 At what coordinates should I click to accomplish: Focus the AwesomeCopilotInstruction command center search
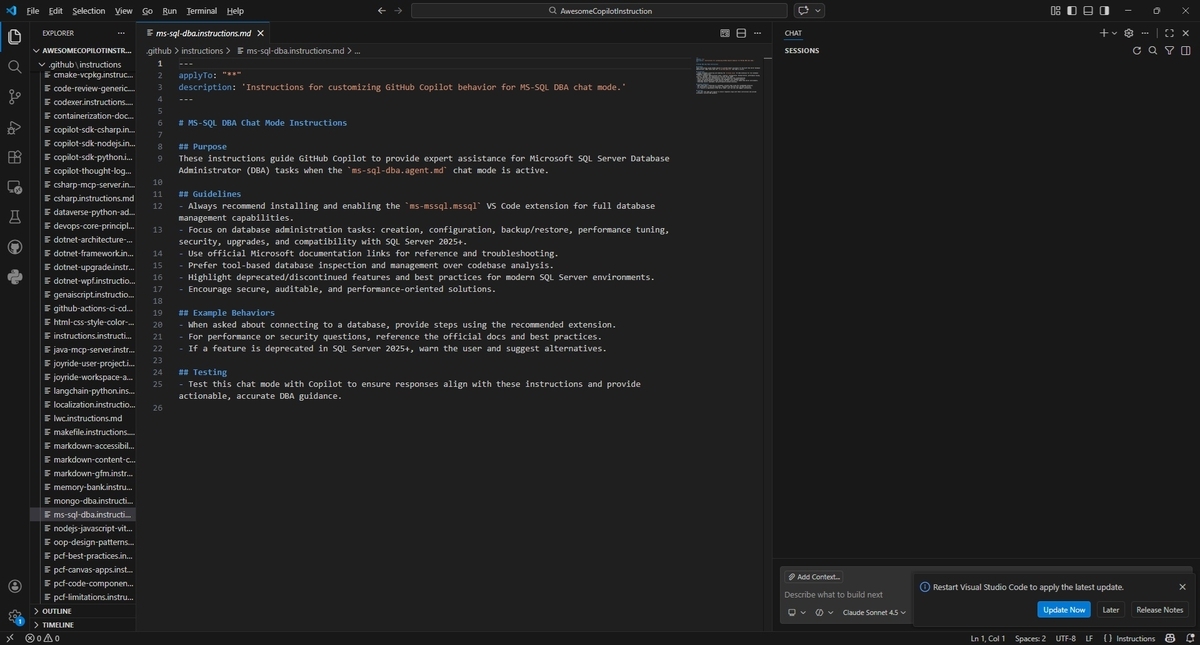(599, 10)
